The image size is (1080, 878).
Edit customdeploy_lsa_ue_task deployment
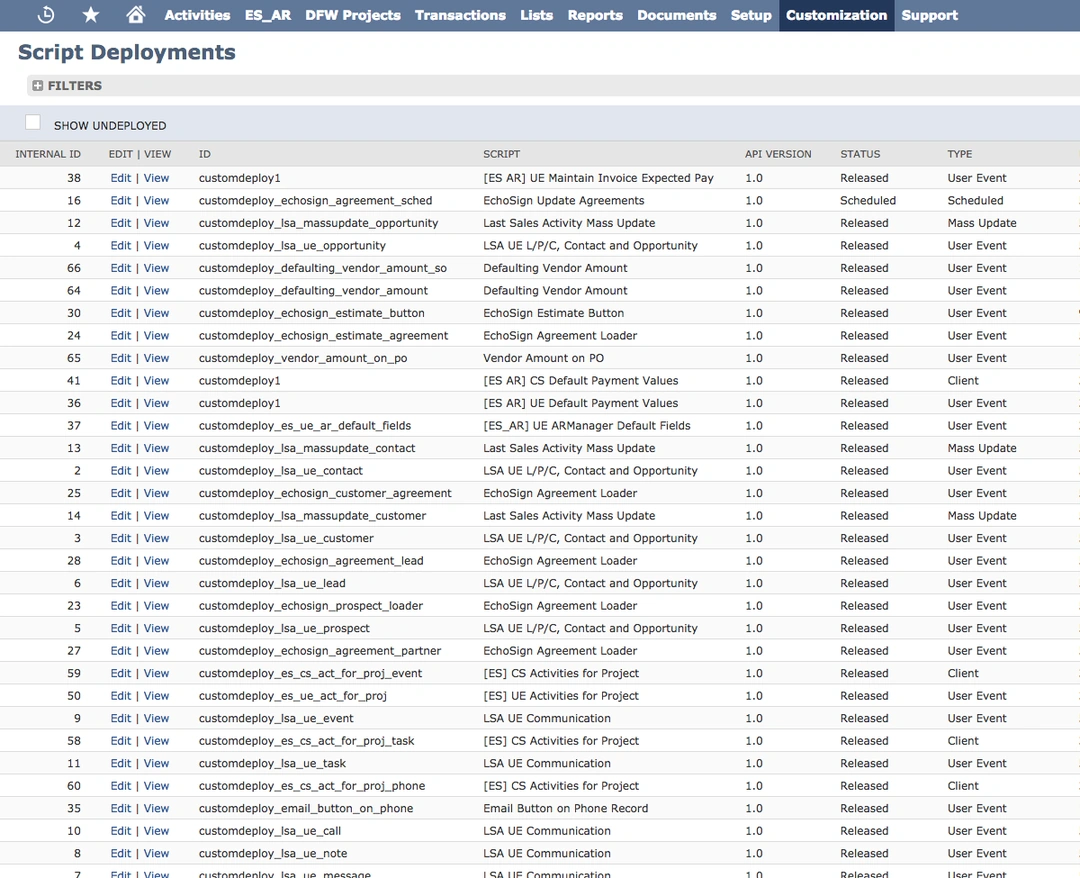click(121, 763)
